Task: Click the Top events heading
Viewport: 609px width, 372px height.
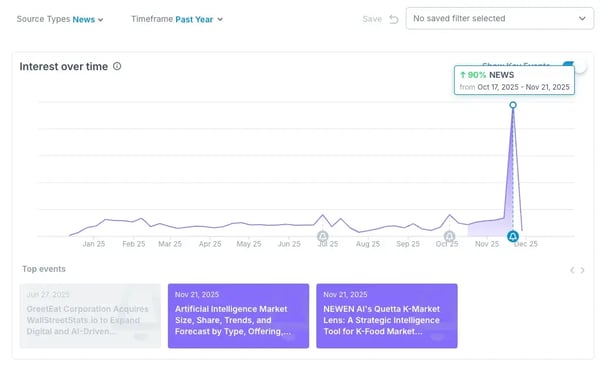Action: click(44, 269)
